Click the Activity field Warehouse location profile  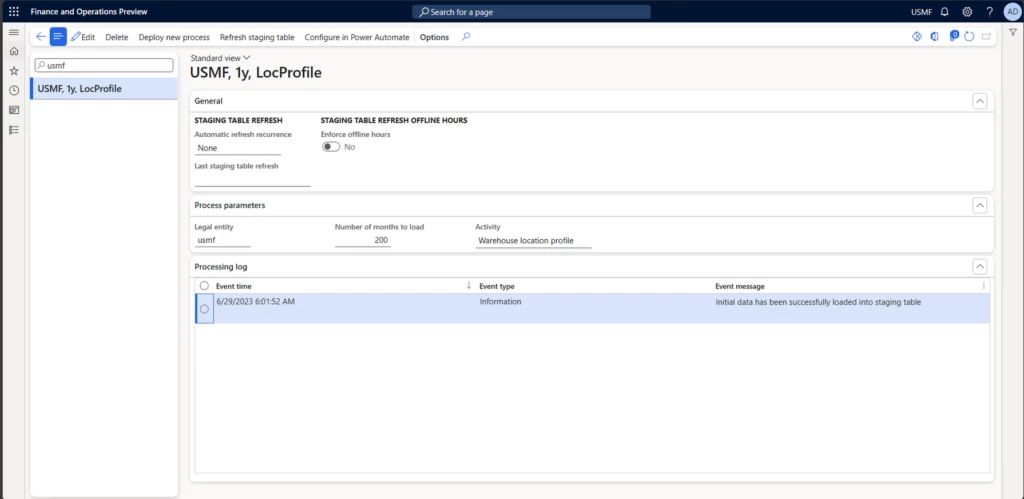(534, 240)
